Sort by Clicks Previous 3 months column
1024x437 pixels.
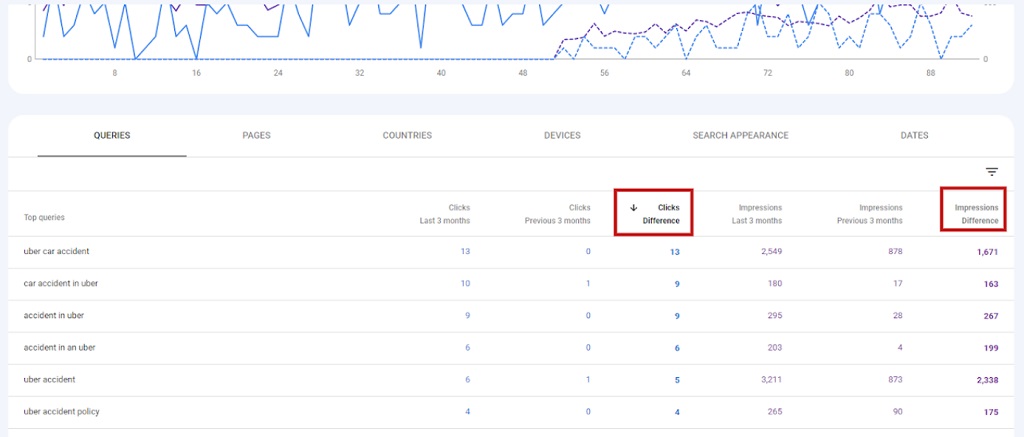pos(558,214)
